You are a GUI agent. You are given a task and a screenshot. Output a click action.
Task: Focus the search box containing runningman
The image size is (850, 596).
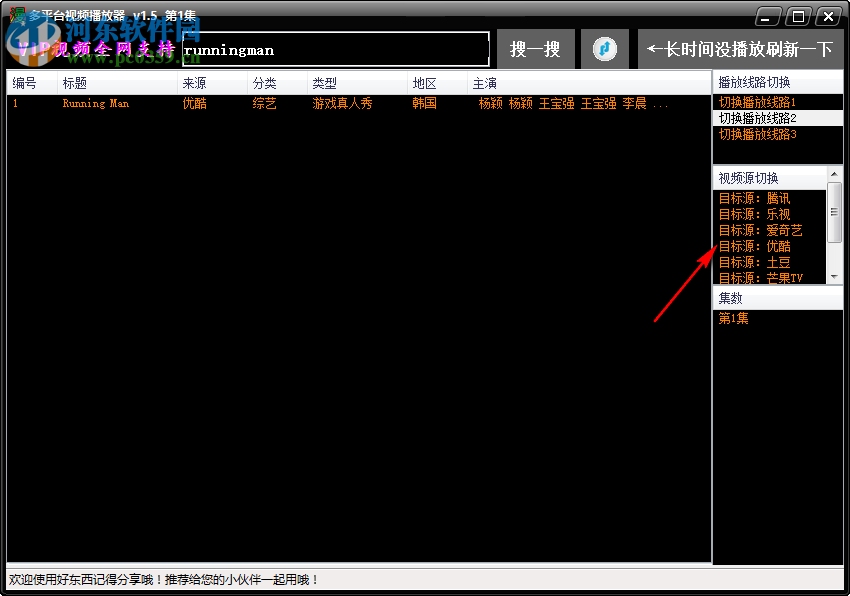point(336,49)
